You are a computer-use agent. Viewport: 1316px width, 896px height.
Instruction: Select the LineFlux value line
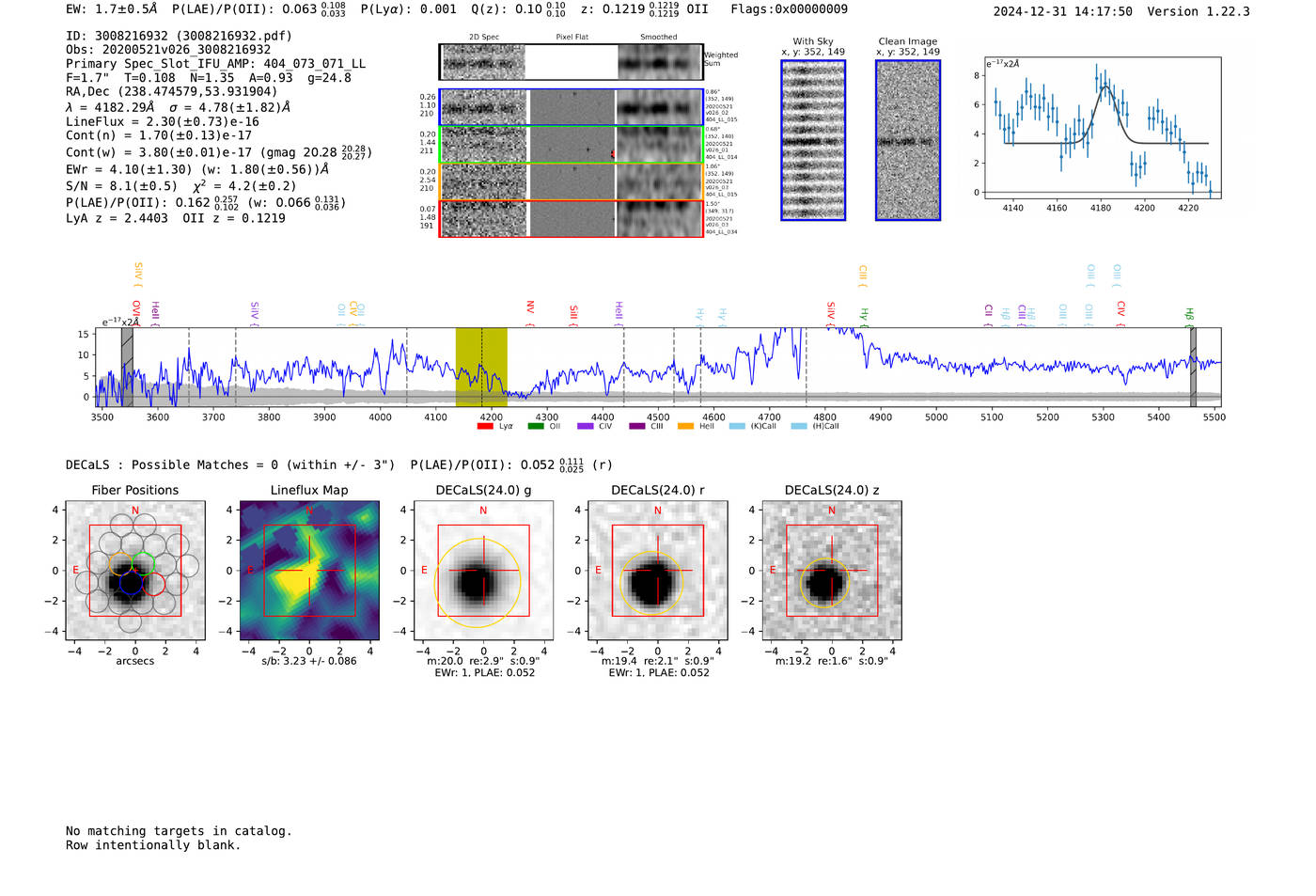[163, 121]
